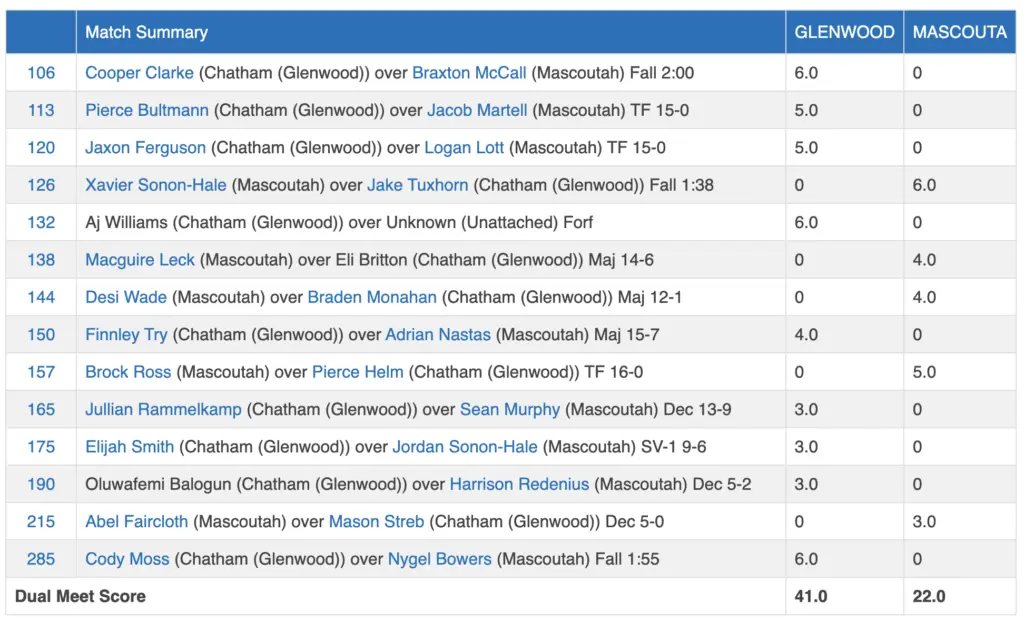Viewport: 1024px width, 631px height.
Task: Open Finnley Try's profile link
Action: click(126, 335)
